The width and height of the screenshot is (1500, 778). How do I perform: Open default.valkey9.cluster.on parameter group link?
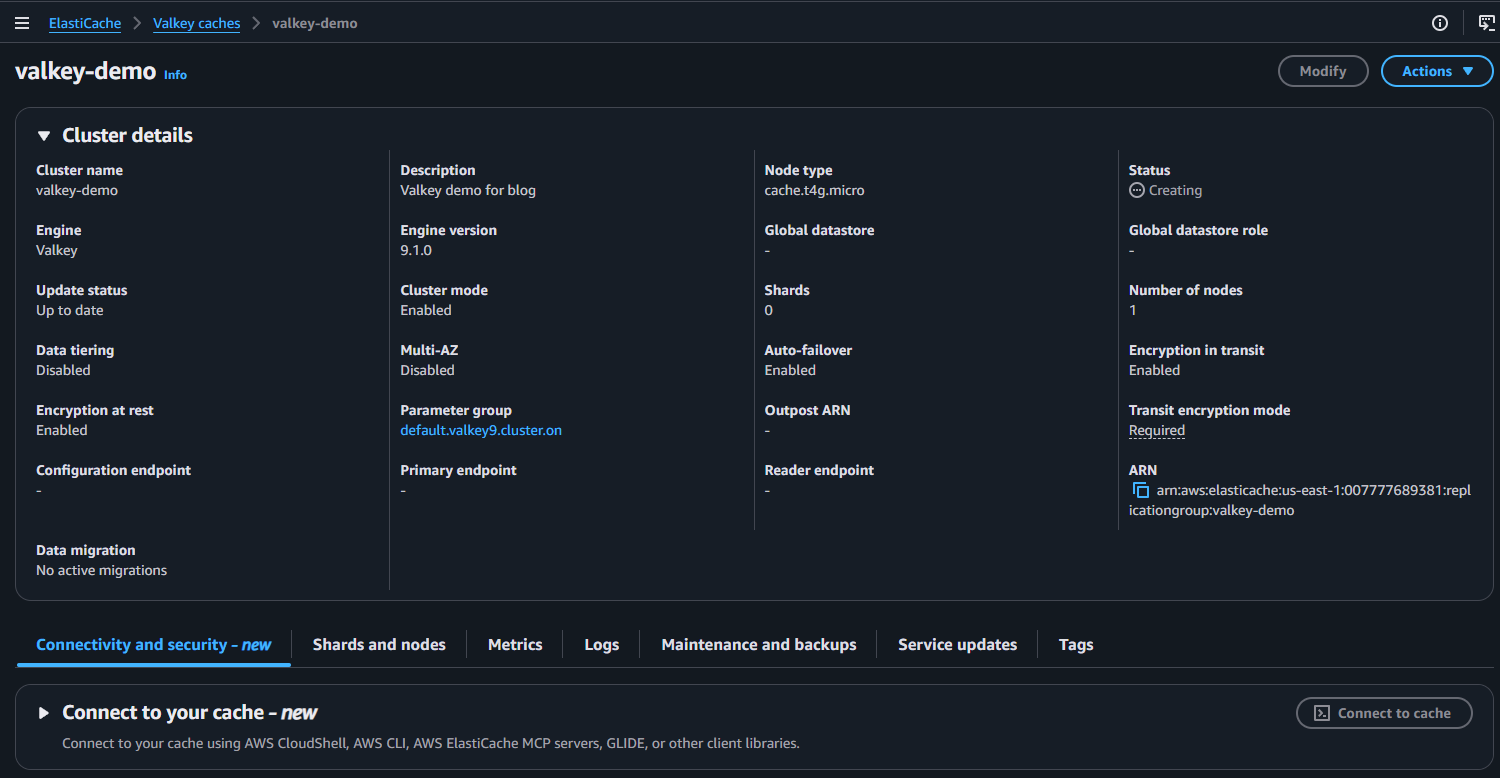(x=481, y=430)
